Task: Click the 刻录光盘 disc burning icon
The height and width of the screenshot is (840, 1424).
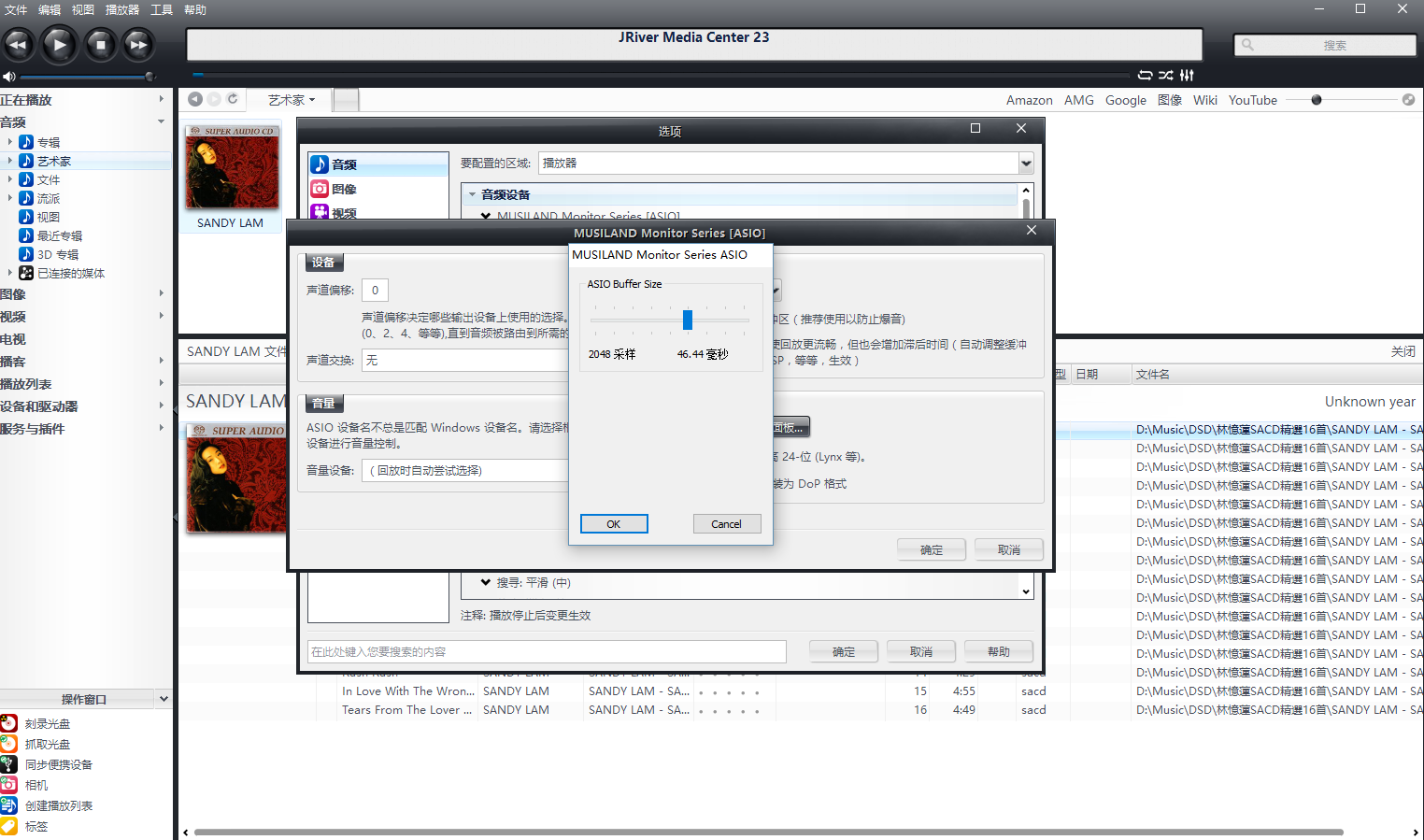Action: tap(9, 723)
